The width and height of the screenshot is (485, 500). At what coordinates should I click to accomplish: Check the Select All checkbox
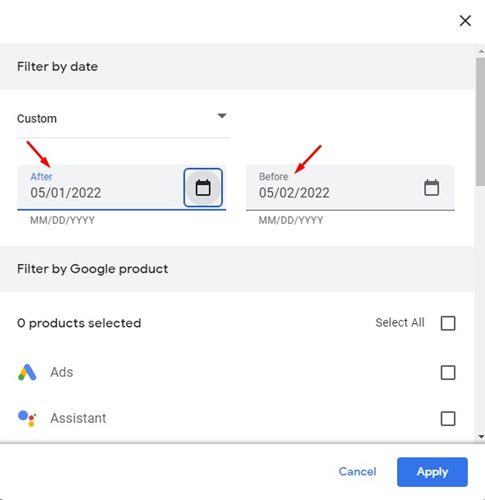(448, 323)
